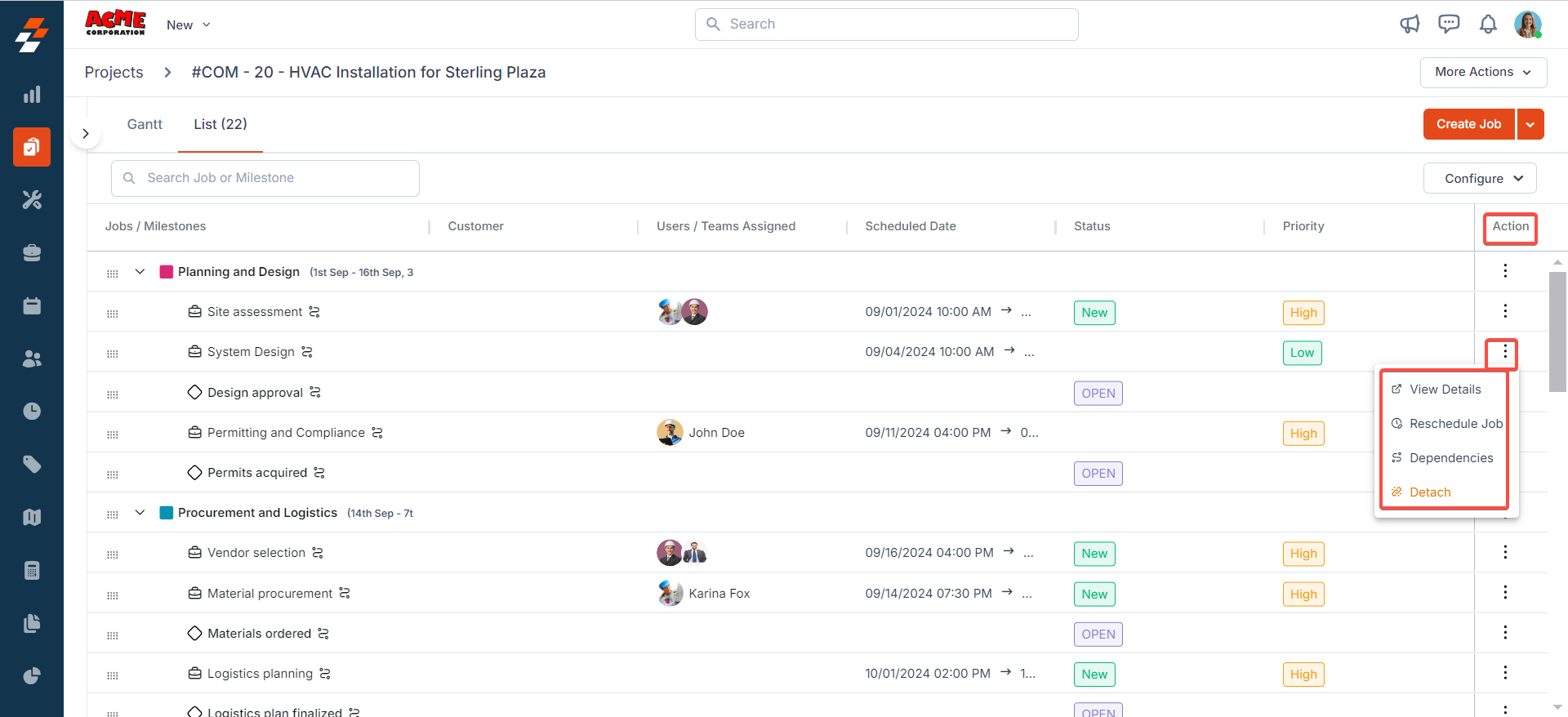Open three-dot menu for Site assessment
This screenshot has width=1568, height=717.
1505,311
